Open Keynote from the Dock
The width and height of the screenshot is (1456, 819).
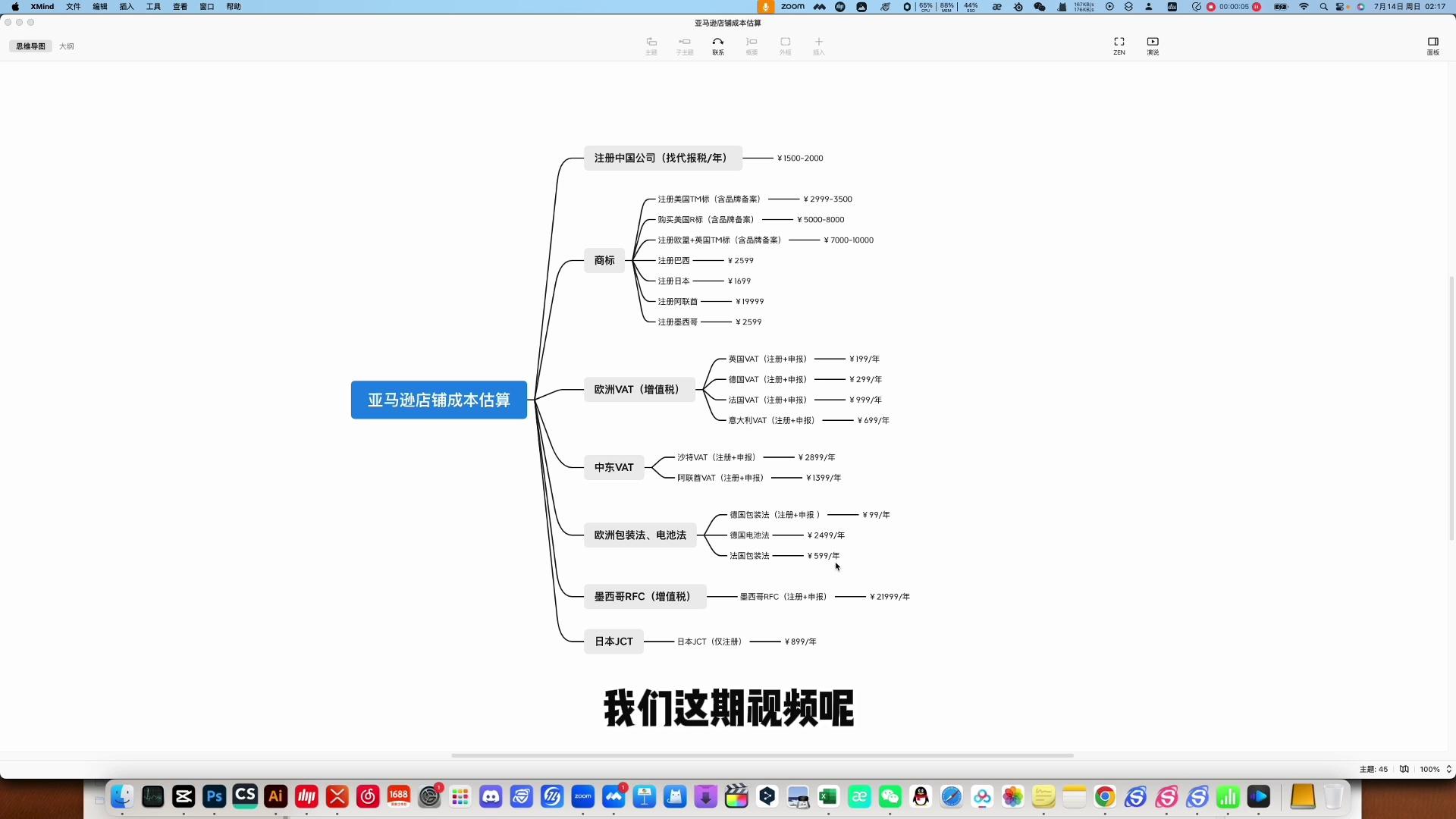645,796
